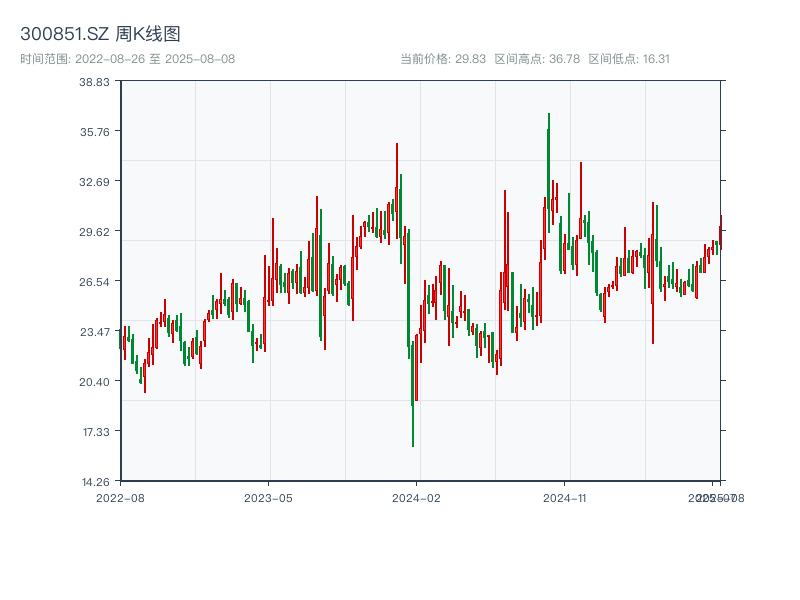Click the y-axis value 32.69

tap(94, 182)
